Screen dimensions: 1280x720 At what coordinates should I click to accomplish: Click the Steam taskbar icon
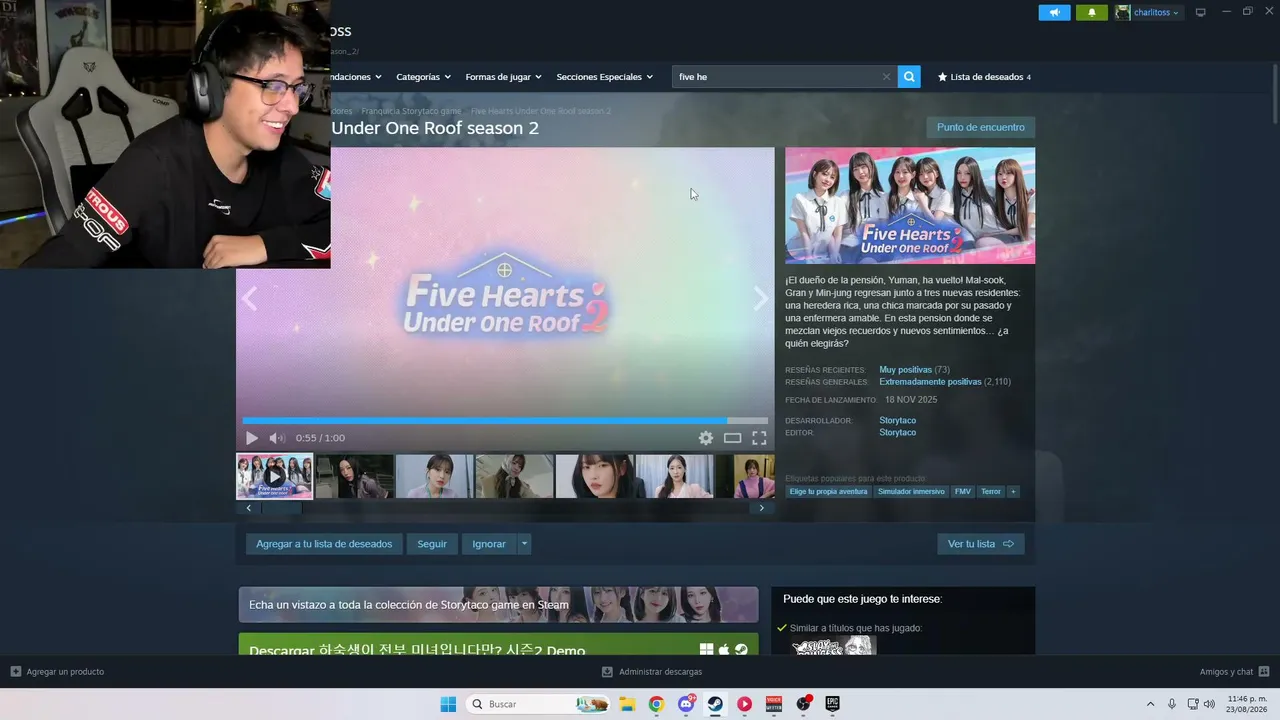715,704
